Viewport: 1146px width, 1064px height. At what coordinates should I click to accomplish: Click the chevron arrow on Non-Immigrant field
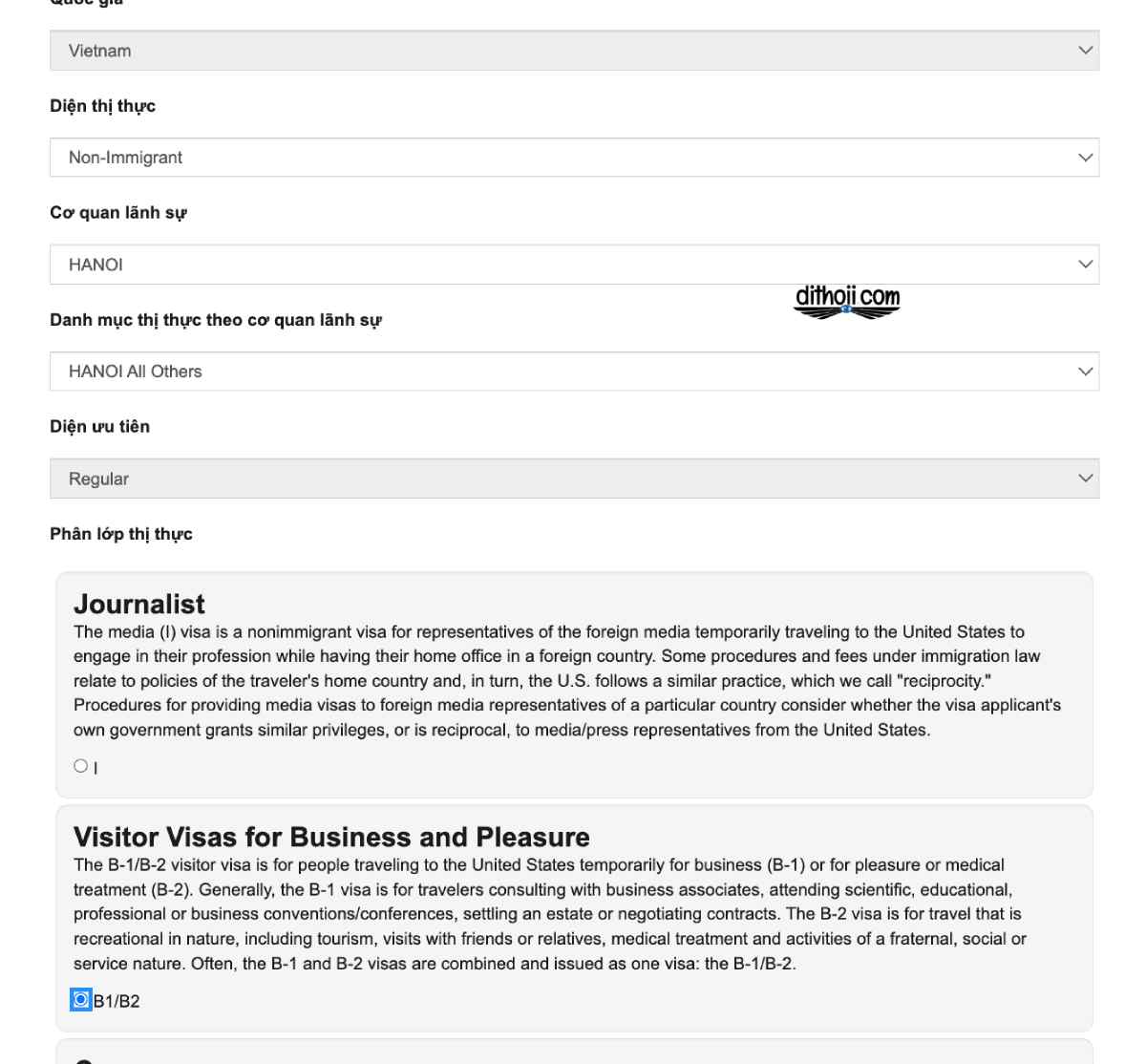pos(1085,158)
